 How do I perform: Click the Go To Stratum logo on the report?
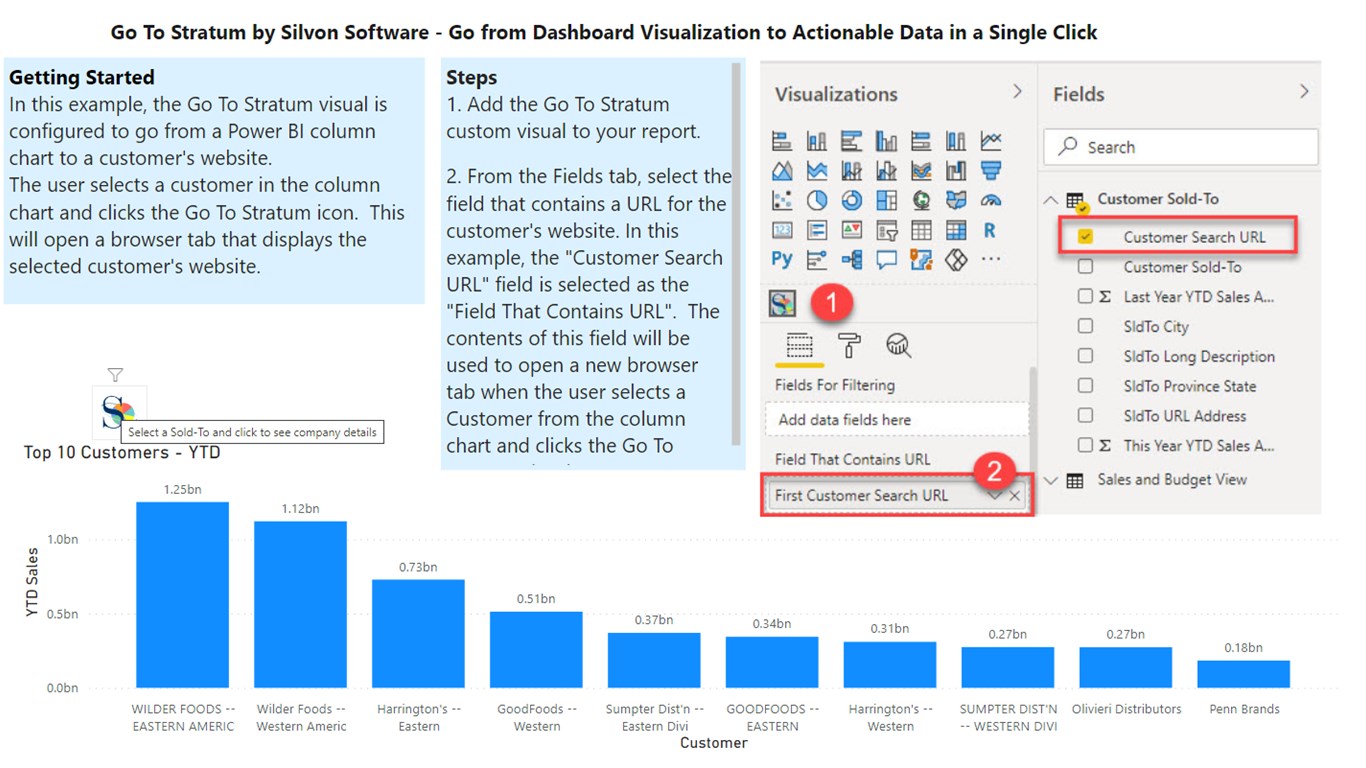click(x=119, y=412)
